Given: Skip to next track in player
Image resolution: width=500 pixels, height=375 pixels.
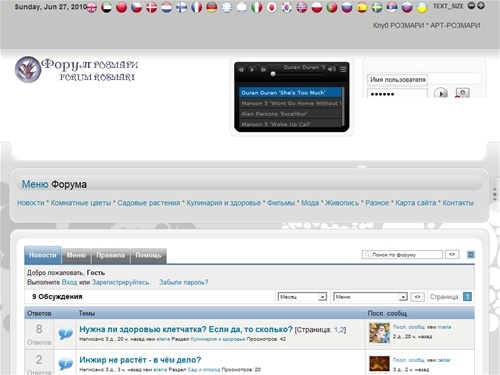Looking at the screenshot, I should (x=263, y=70).
